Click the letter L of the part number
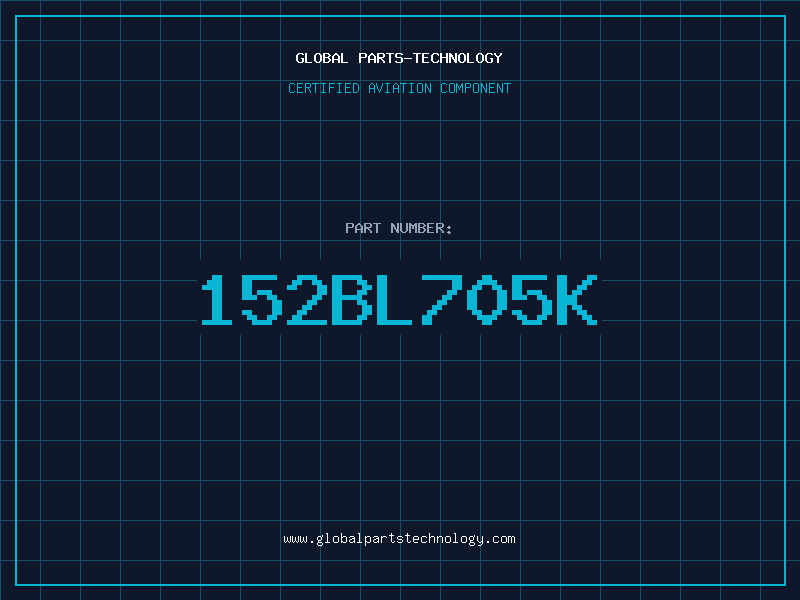Screen dimensions: 800x600 point(394,299)
